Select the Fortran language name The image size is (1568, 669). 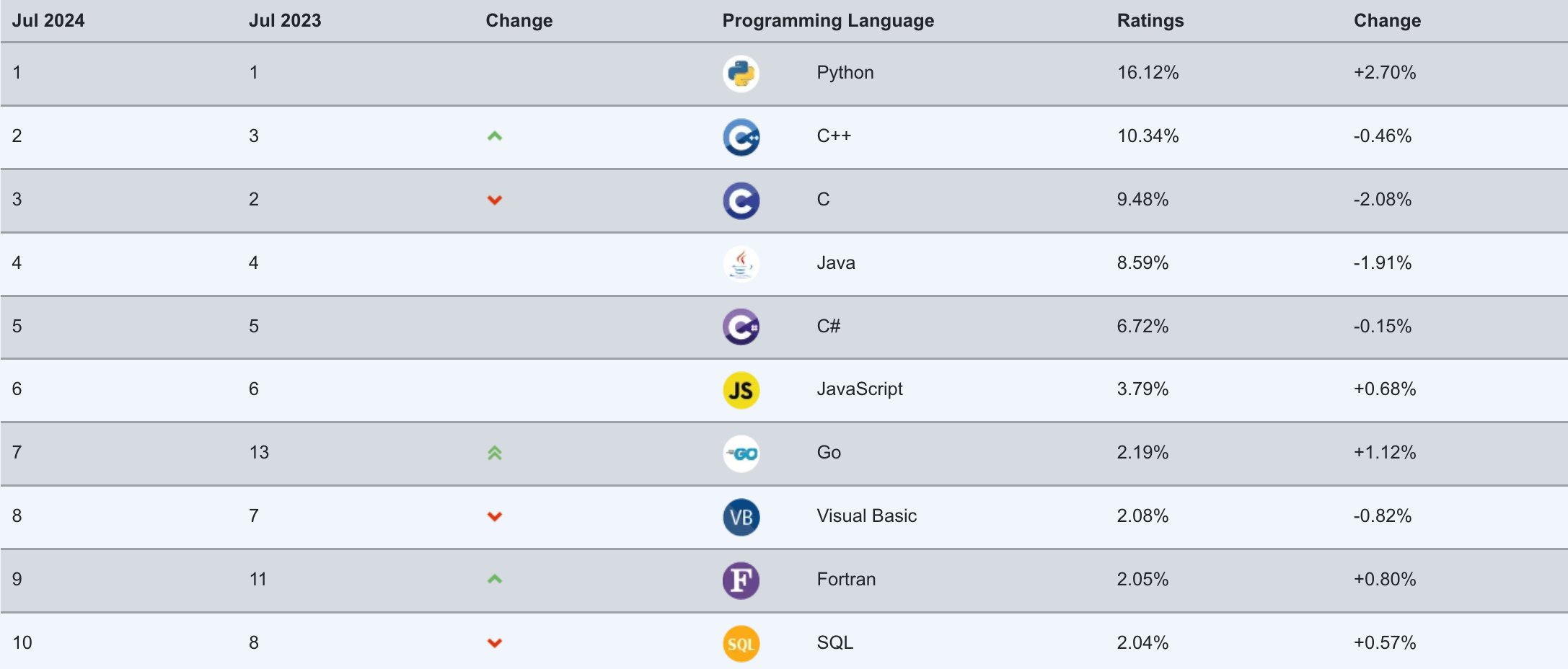pyautogui.click(x=846, y=580)
